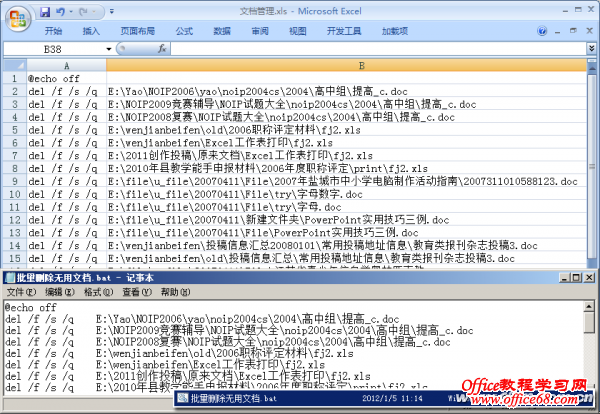Click Excel scroll-up arrow above vertical scrollbar
The height and width of the screenshot is (414, 600).
(x=592, y=69)
